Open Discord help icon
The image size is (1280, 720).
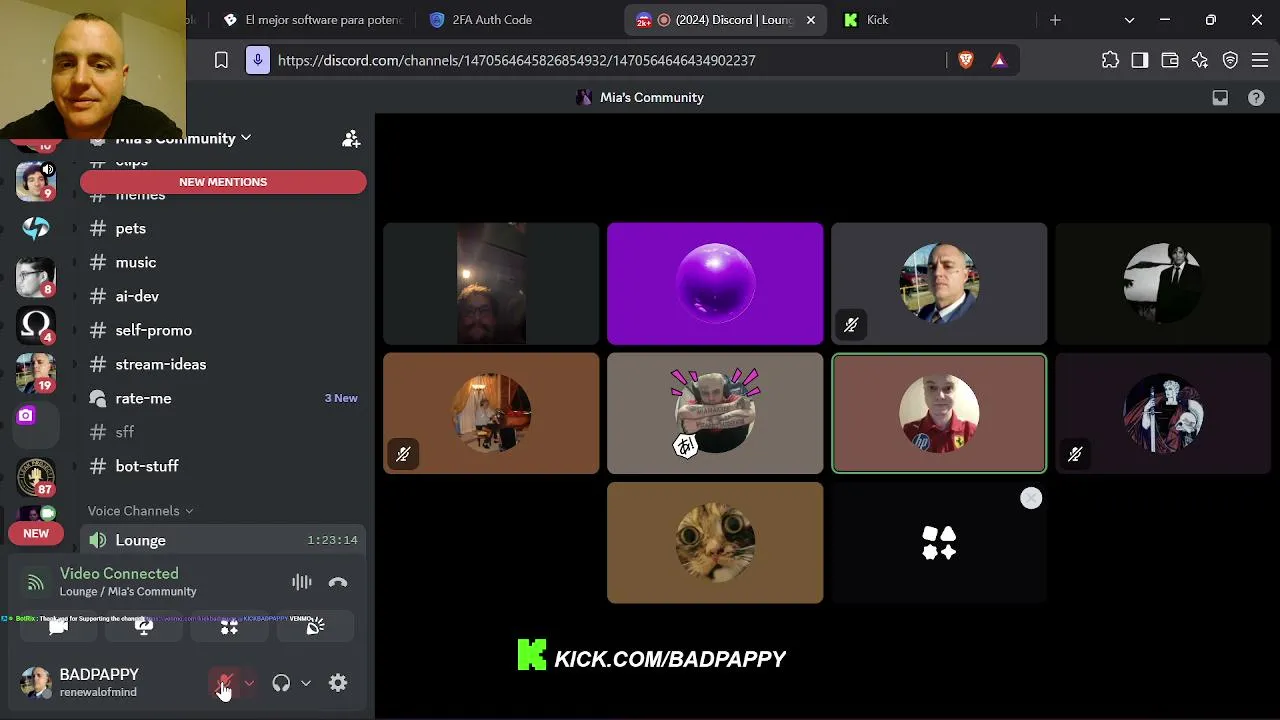coord(1256,98)
